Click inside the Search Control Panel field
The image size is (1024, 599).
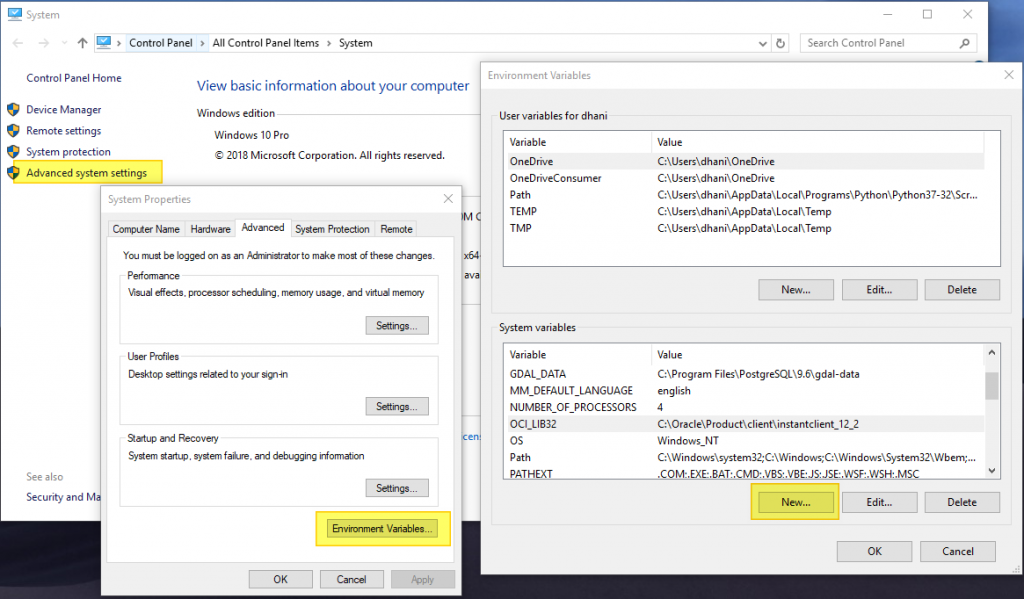point(880,42)
